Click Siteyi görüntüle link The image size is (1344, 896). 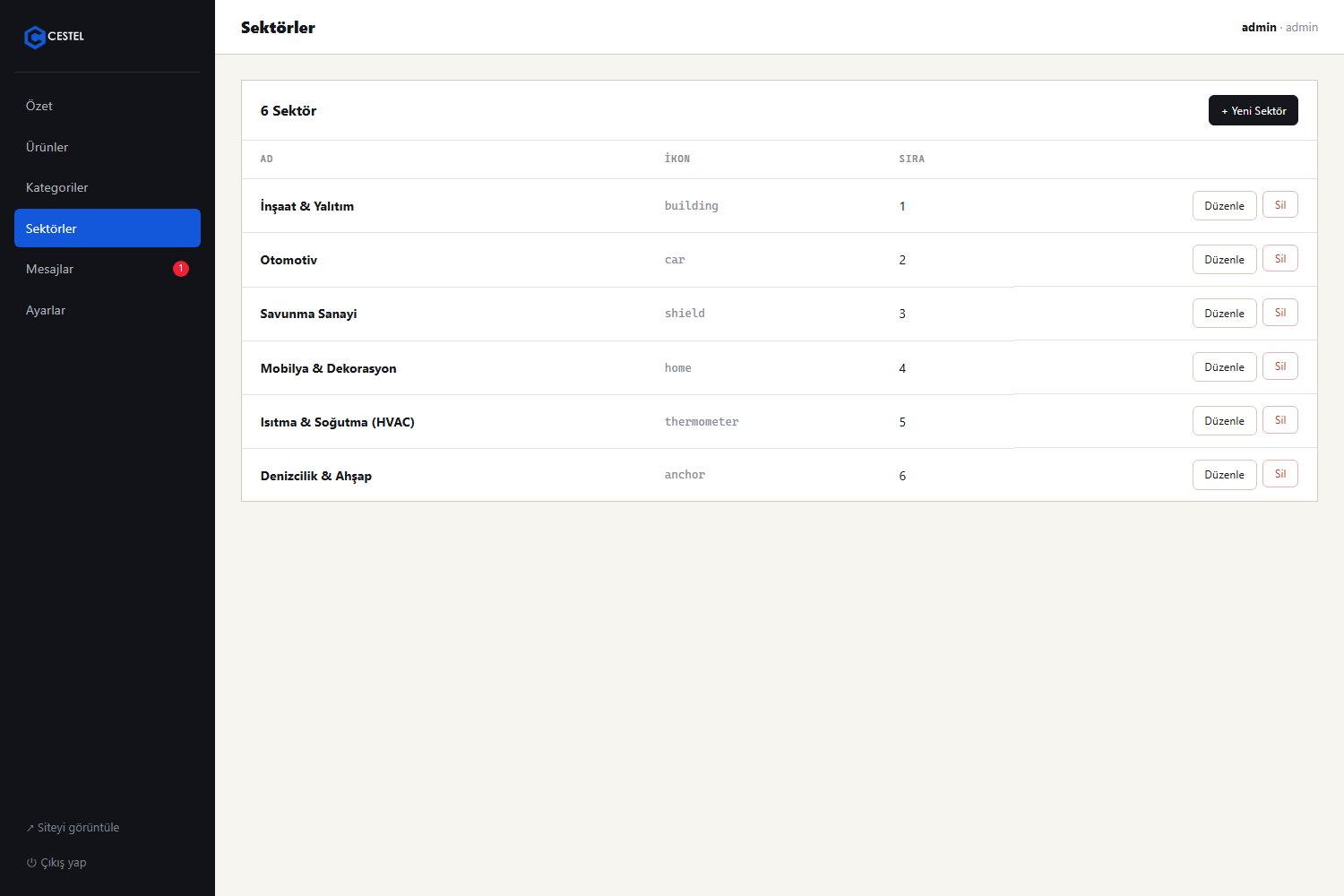pos(73,828)
